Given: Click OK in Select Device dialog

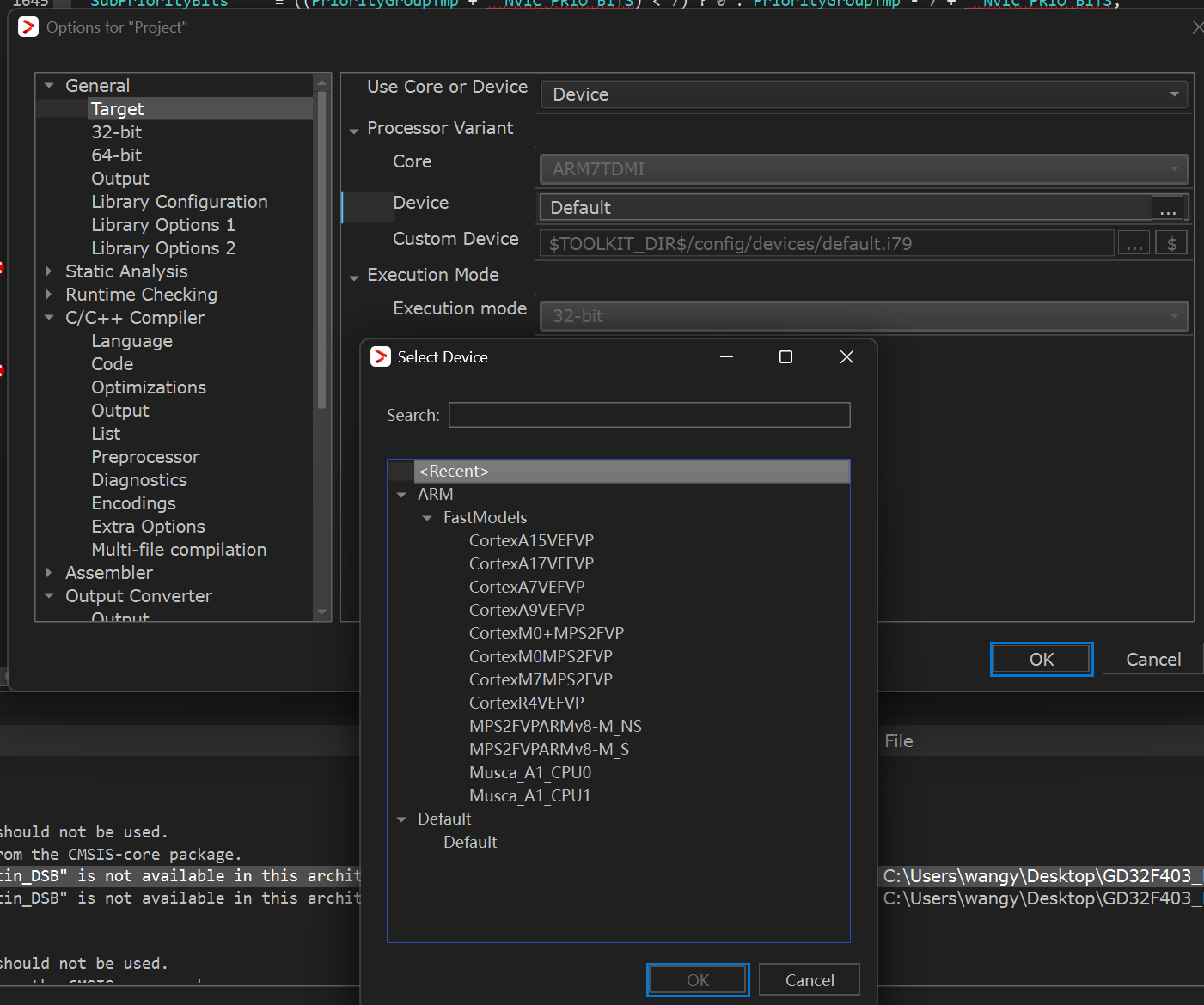Looking at the screenshot, I should [698, 980].
